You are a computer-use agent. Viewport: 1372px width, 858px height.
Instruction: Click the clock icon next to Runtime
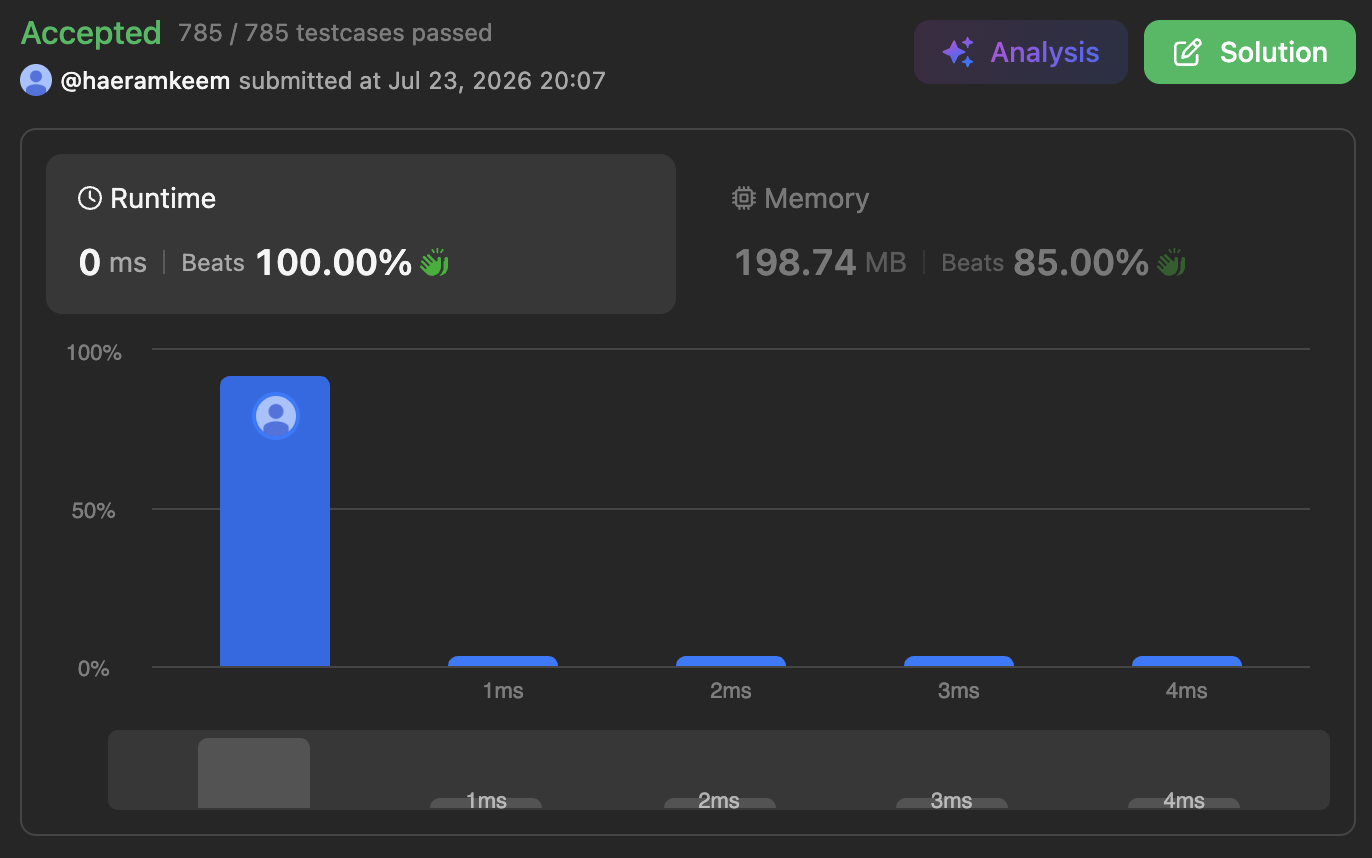point(90,198)
